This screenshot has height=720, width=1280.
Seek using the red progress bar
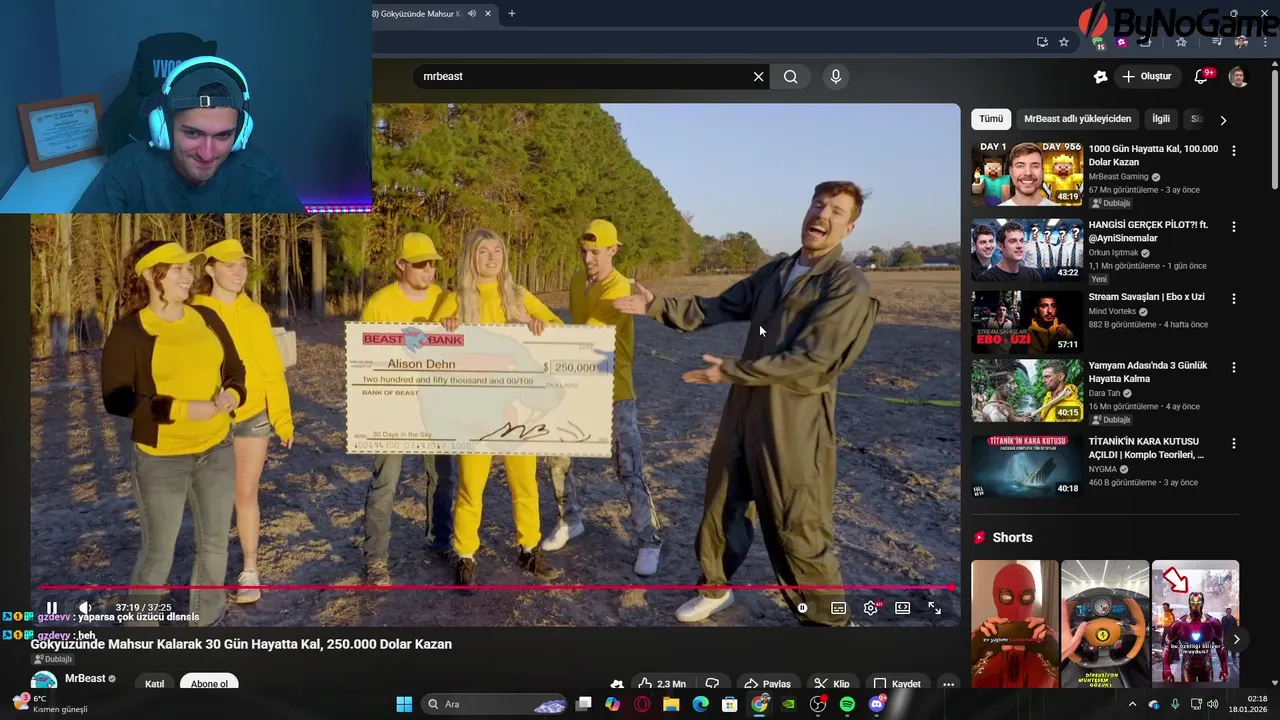pos(495,588)
